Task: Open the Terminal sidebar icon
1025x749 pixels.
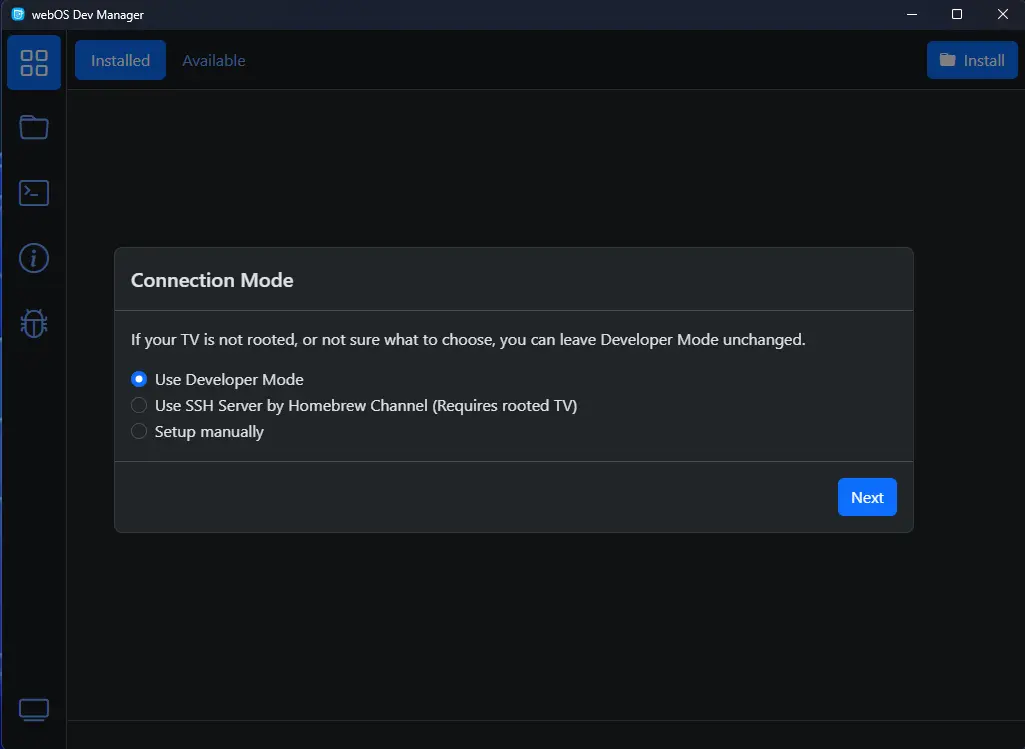Action: point(34,193)
